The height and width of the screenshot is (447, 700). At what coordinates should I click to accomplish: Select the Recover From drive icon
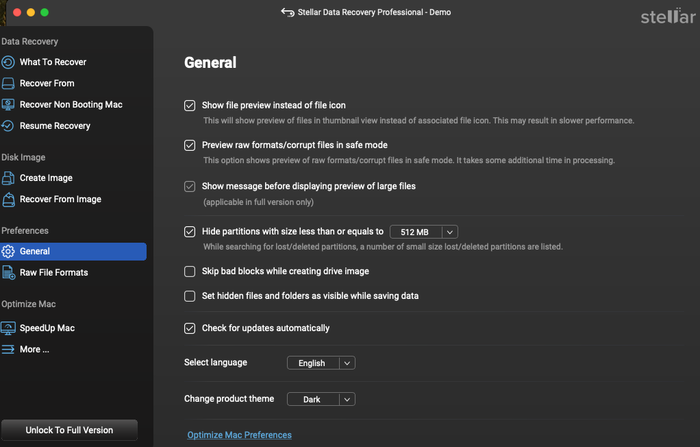[x=8, y=84]
